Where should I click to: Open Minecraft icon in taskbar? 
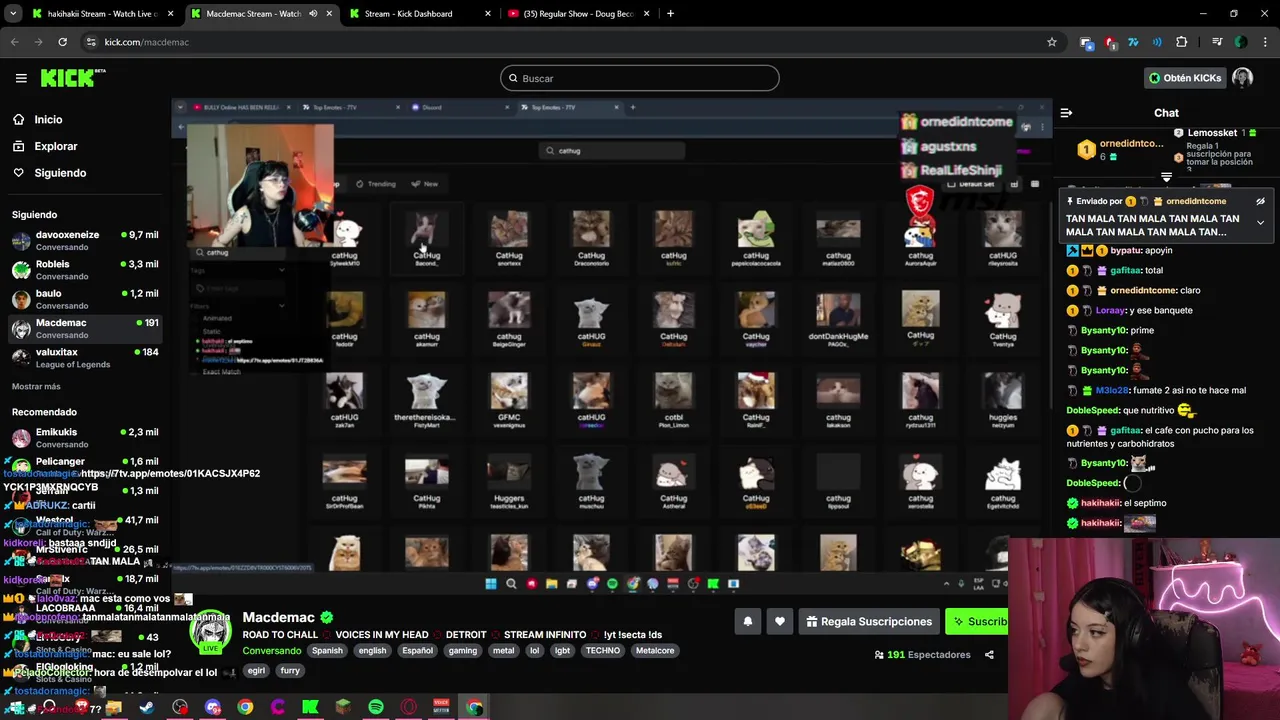343,708
